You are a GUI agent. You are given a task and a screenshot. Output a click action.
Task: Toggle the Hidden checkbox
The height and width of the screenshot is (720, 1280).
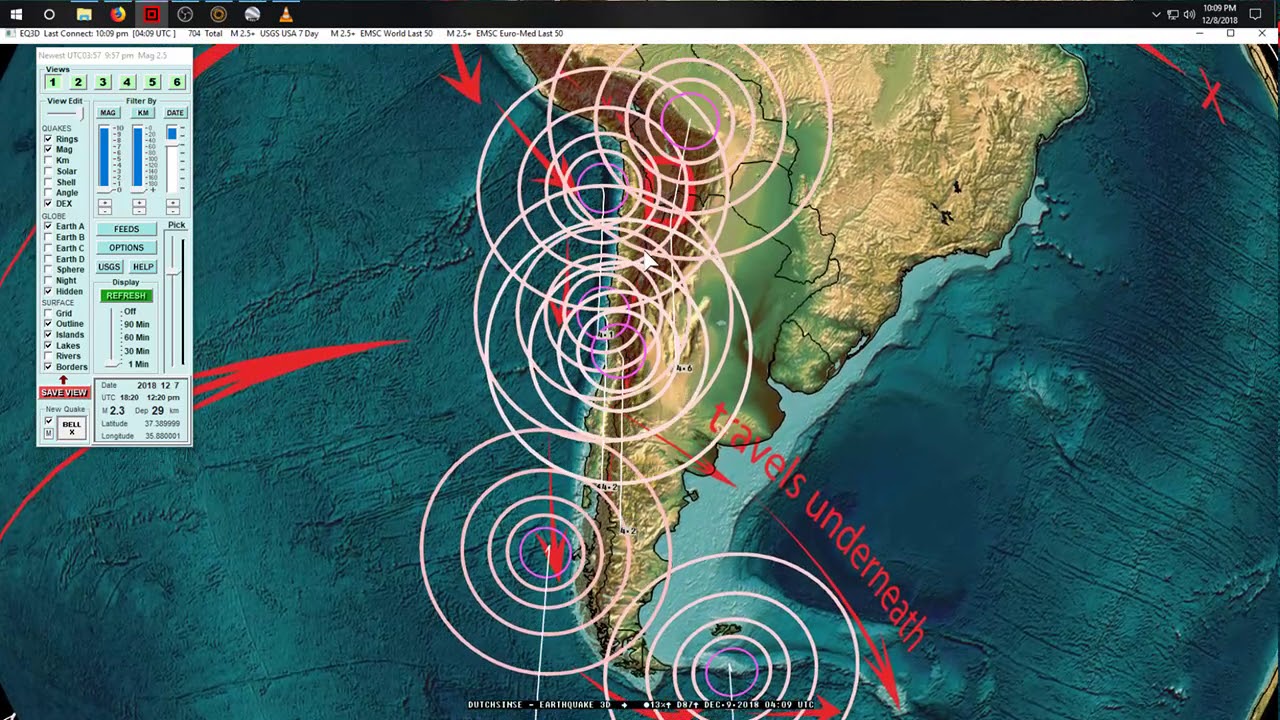click(x=48, y=291)
